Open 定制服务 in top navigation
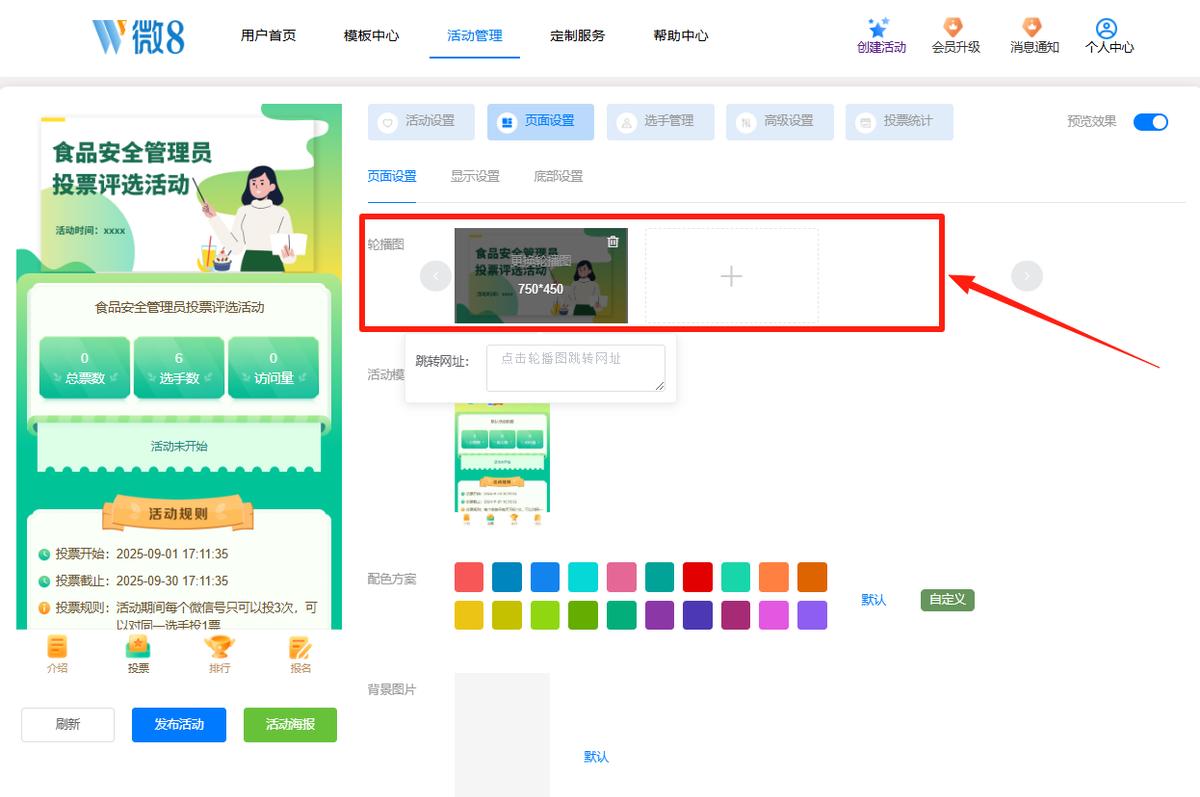This screenshot has height=797, width=1200. tap(577, 36)
